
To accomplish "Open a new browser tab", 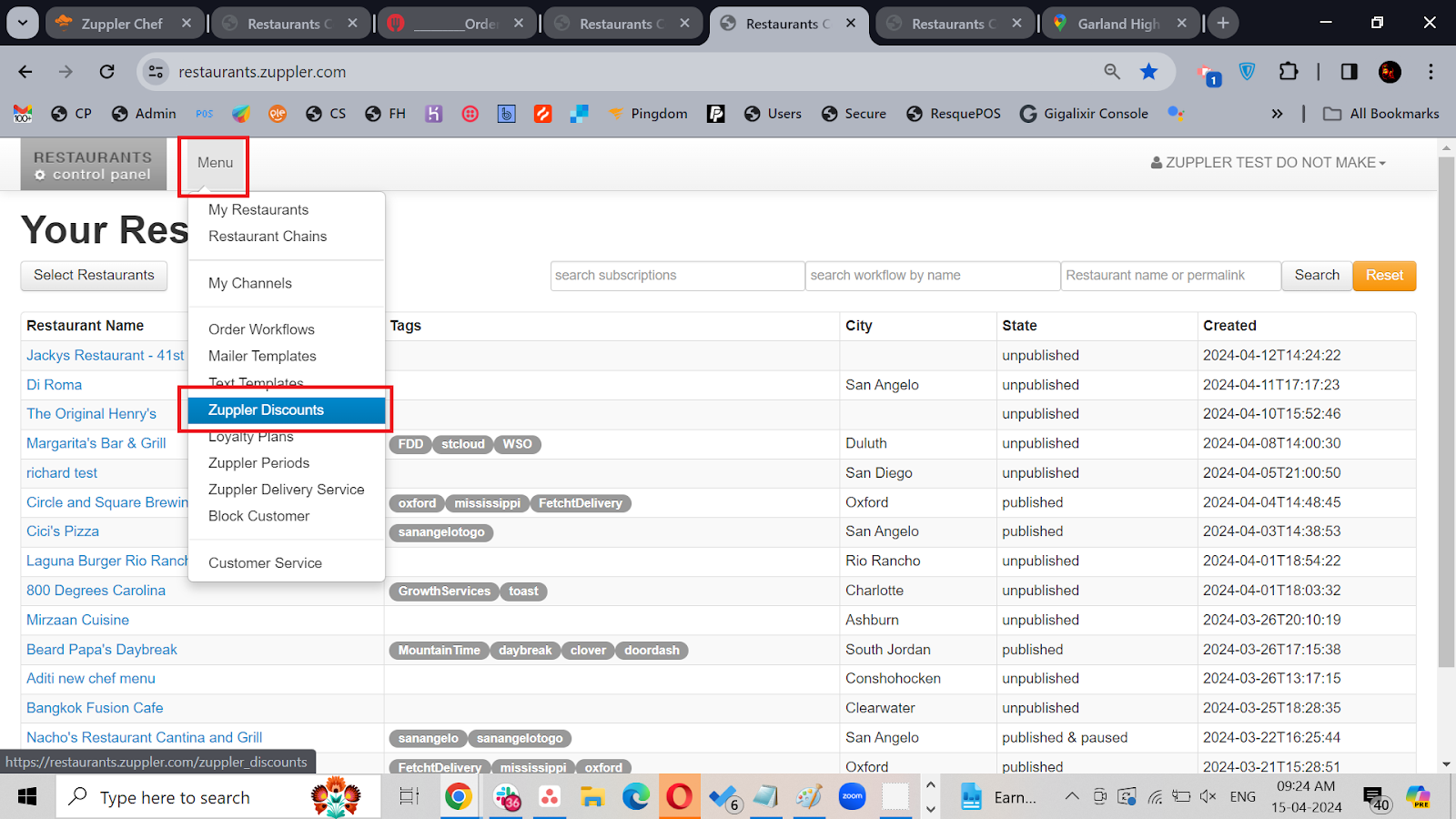I will (x=1223, y=24).
